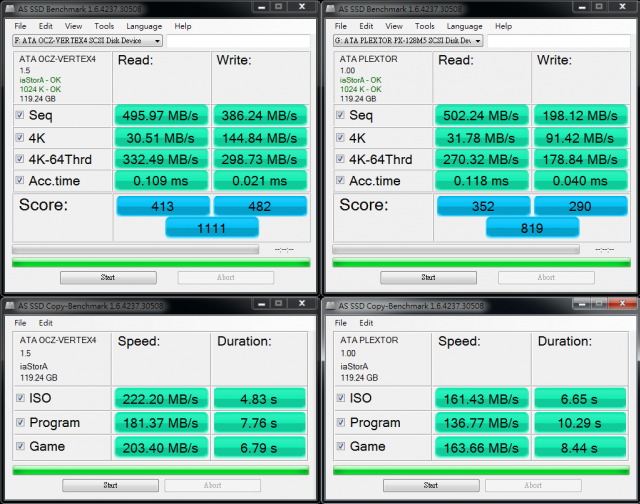640x504 pixels.
Task: Open File menu in OCZ-VERTEX4 benchmark window
Action: coord(20,26)
